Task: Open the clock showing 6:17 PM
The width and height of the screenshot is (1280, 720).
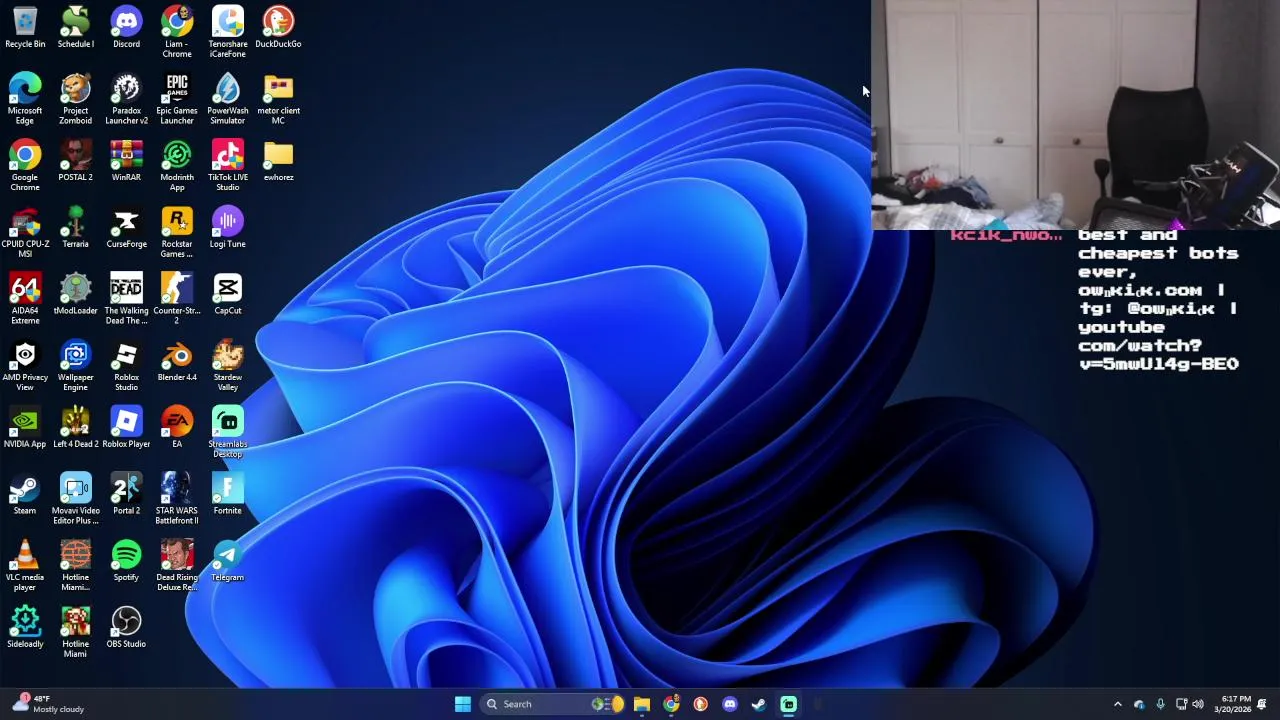Action: click(1232, 704)
